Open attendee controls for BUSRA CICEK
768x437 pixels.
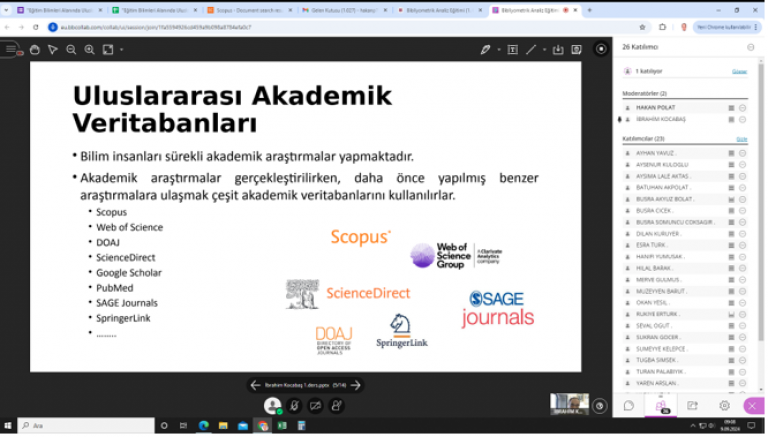[743, 211]
